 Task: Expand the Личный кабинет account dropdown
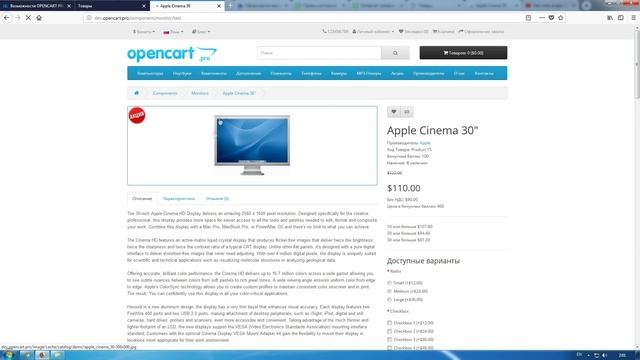(x=373, y=31)
